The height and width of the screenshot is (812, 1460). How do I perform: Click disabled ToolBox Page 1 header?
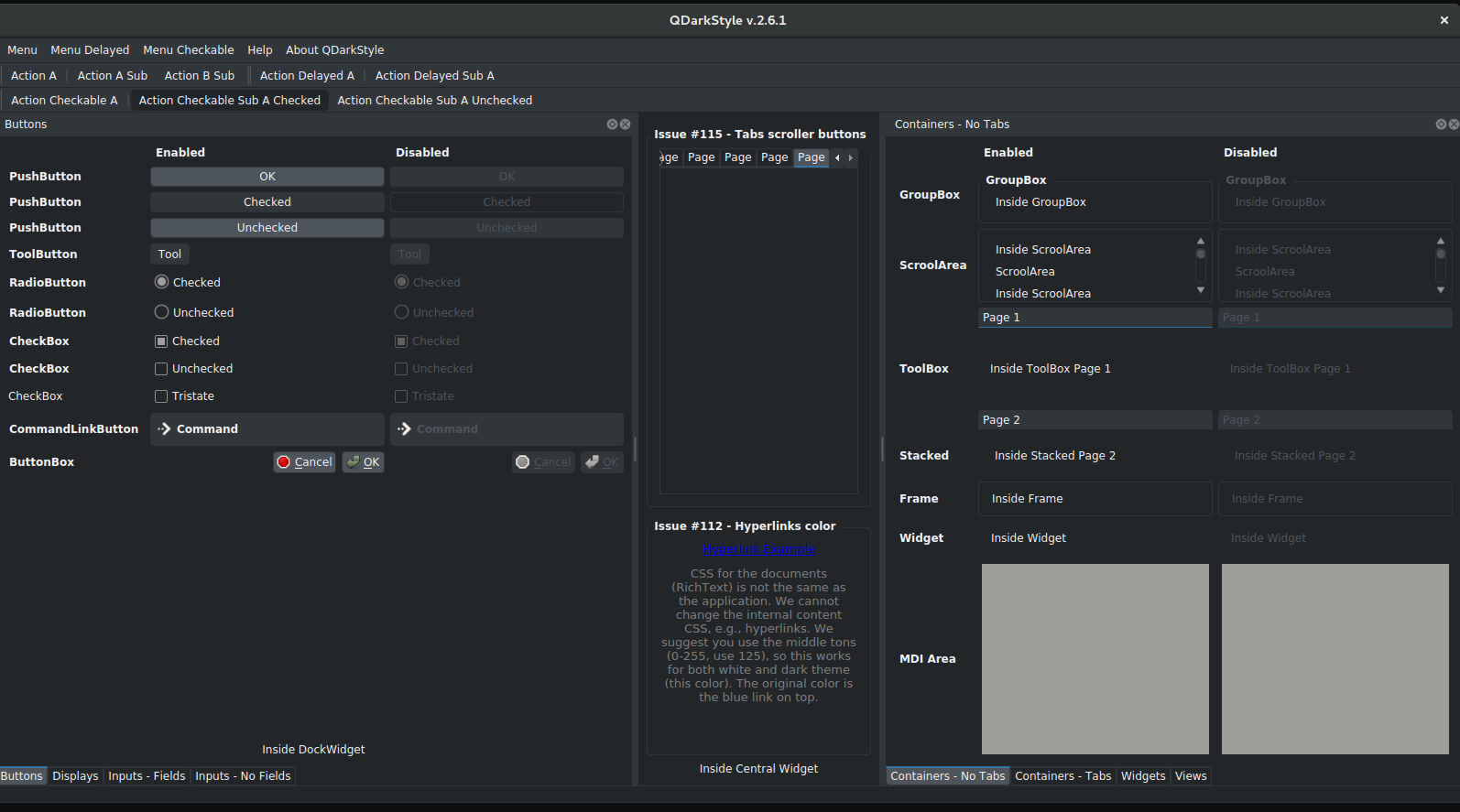tap(1335, 318)
